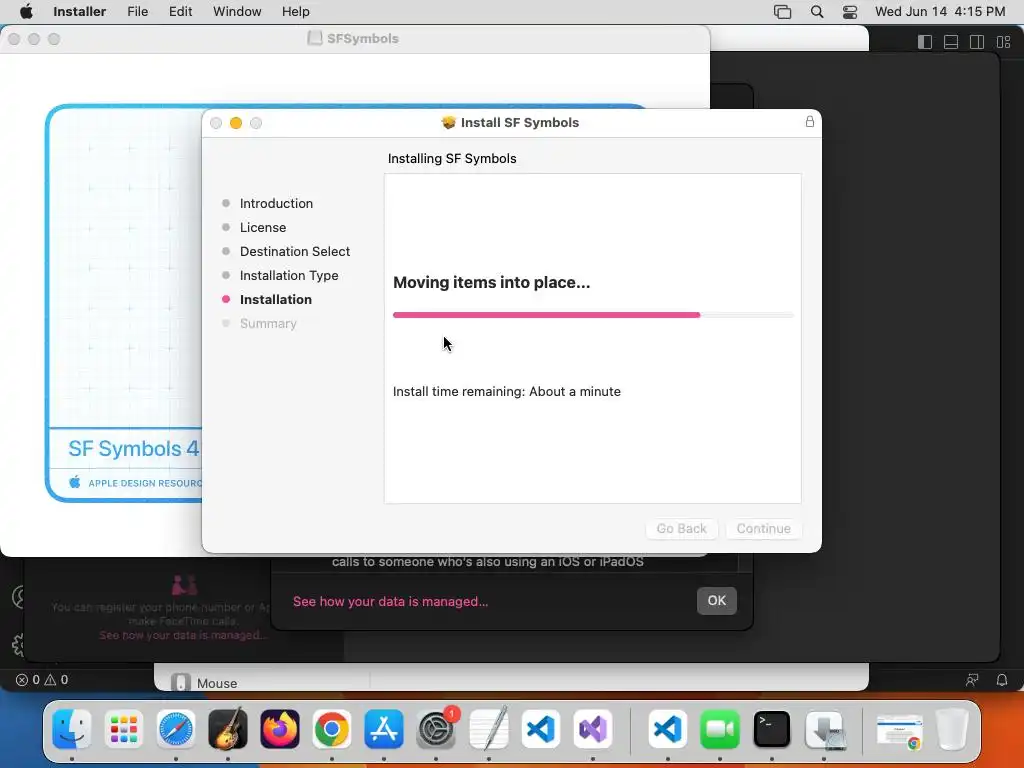The width and height of the screenshot is (1024, 768).
Task: Open VS Code Accounts icon in activity bar
Action: point(18,596)
